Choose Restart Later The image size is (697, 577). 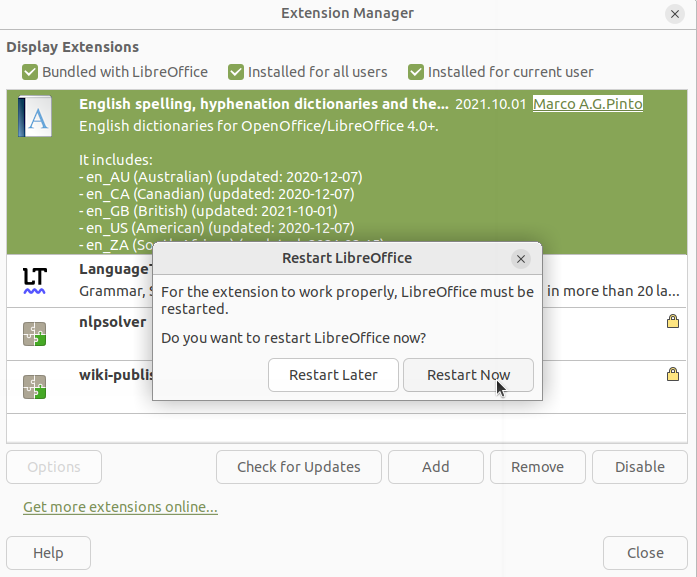[333, 375]
